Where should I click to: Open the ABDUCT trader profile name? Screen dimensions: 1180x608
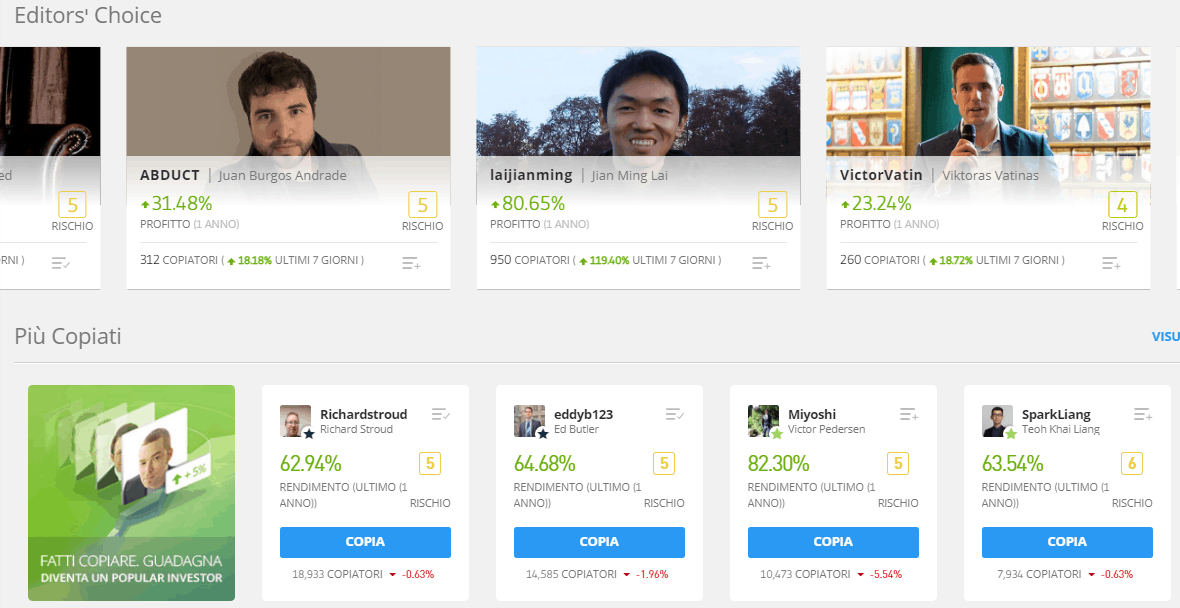click(170, 175)
